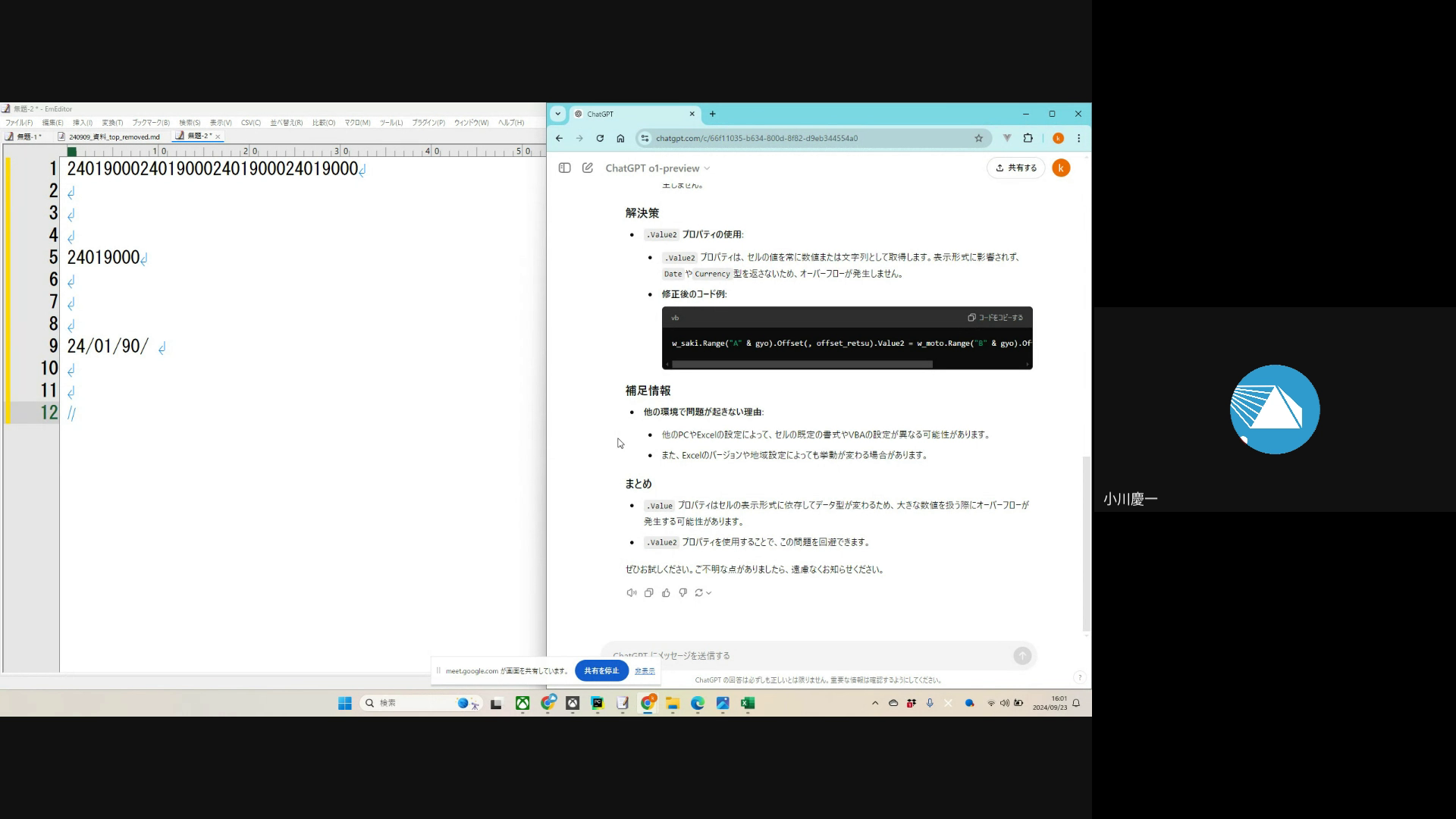Reload the page with the refresh icon

600,138
